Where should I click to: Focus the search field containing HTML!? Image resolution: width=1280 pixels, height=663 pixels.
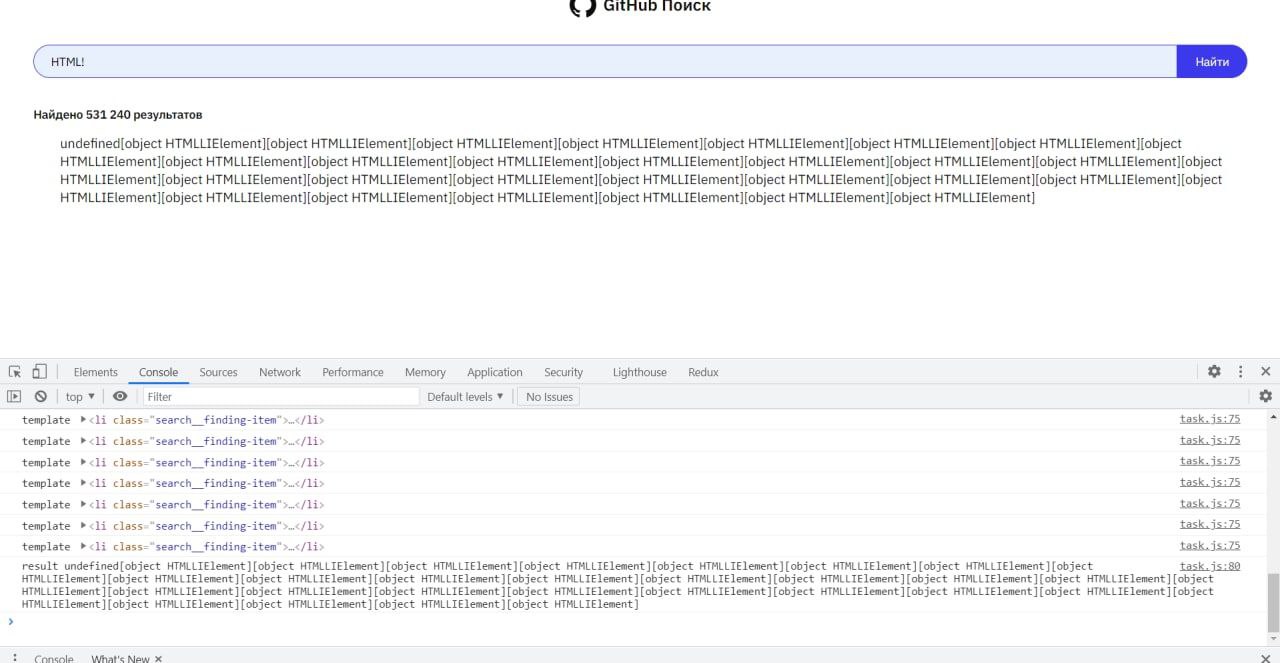click(605, 61)
